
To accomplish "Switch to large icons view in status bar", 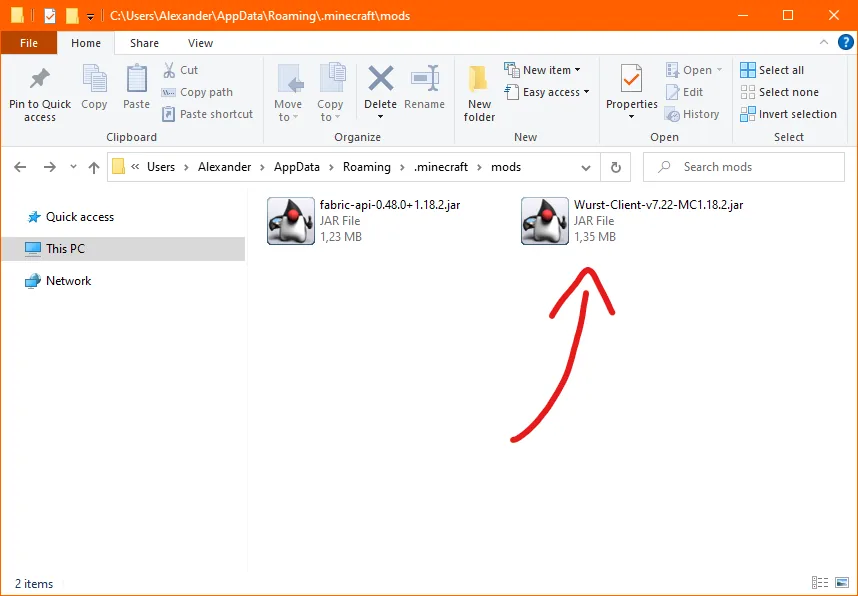I will click(842, 583).
